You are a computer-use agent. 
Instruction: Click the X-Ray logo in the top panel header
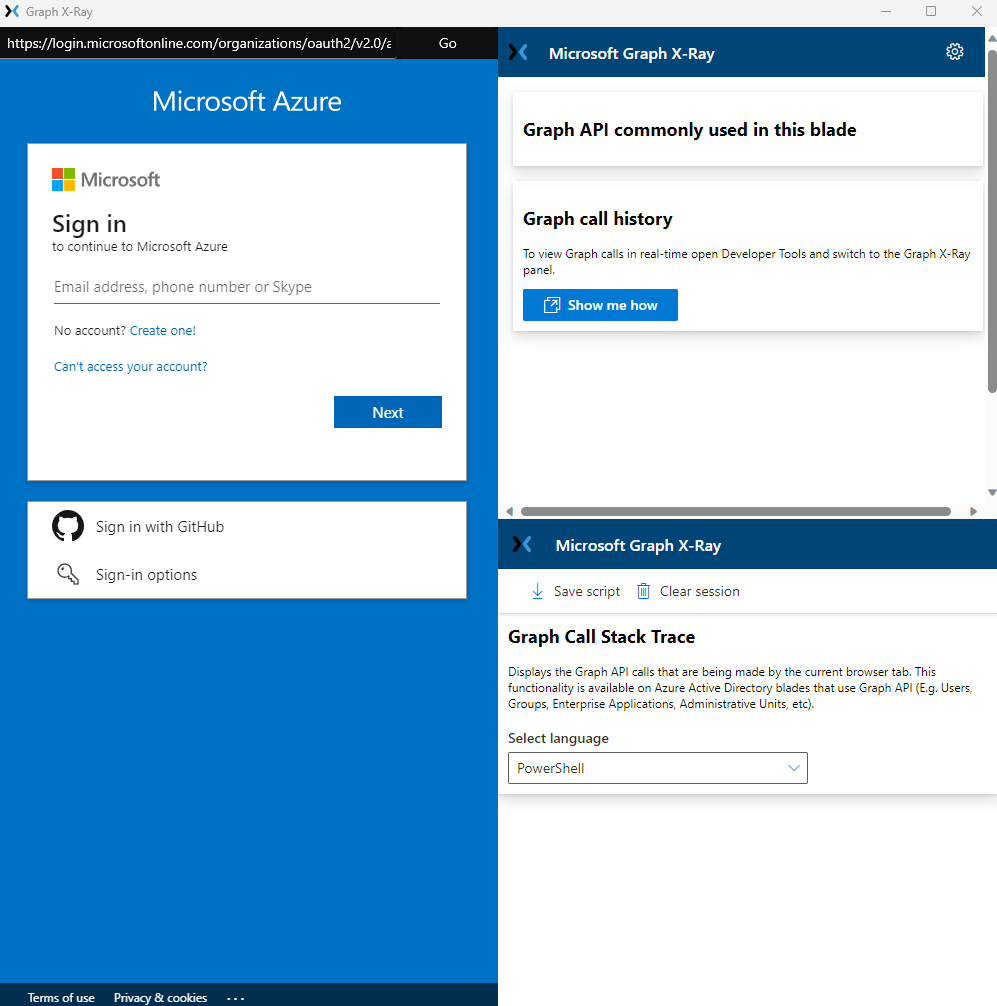[x=518, y=53]
